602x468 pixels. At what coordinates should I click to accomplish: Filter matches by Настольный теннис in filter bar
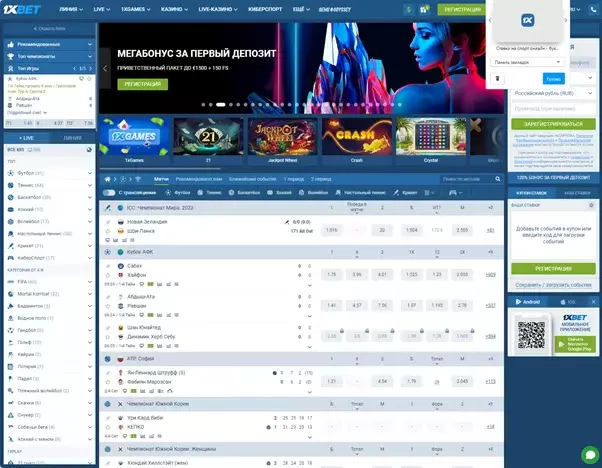coord(361,193)
